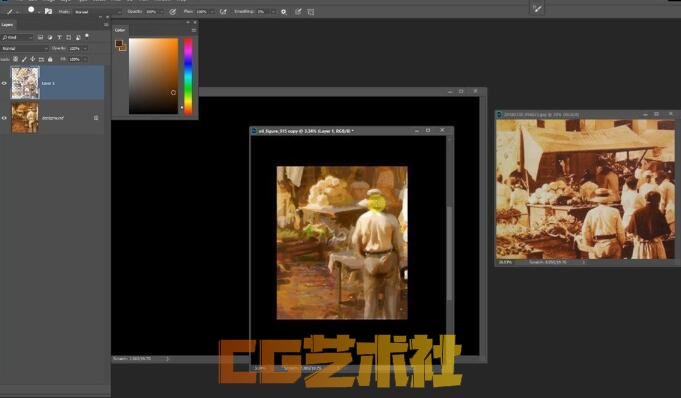Lock all padlock icon

click(50, 59)
